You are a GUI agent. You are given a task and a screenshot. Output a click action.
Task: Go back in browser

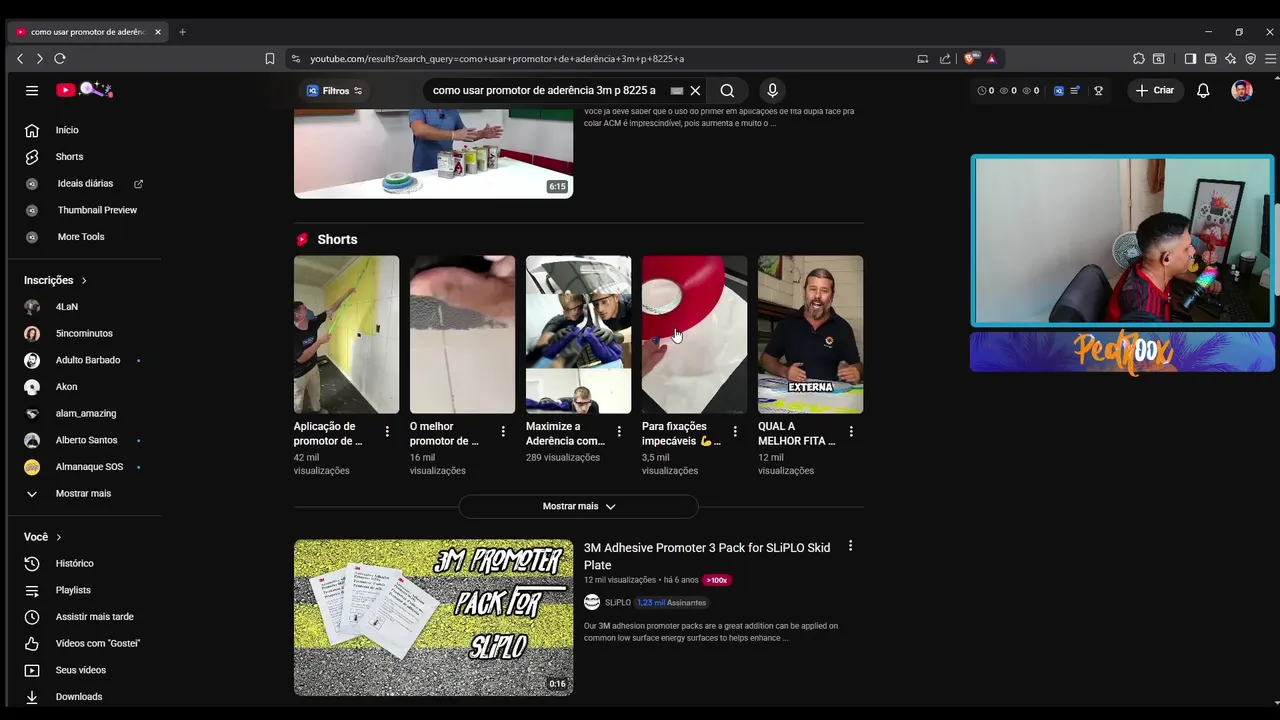tap(20, 59)
